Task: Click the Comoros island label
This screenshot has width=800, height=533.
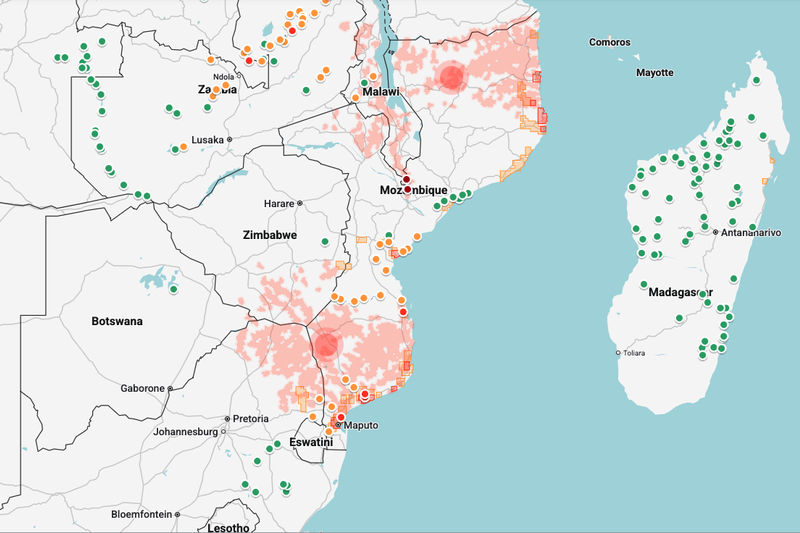Action: 609,42
